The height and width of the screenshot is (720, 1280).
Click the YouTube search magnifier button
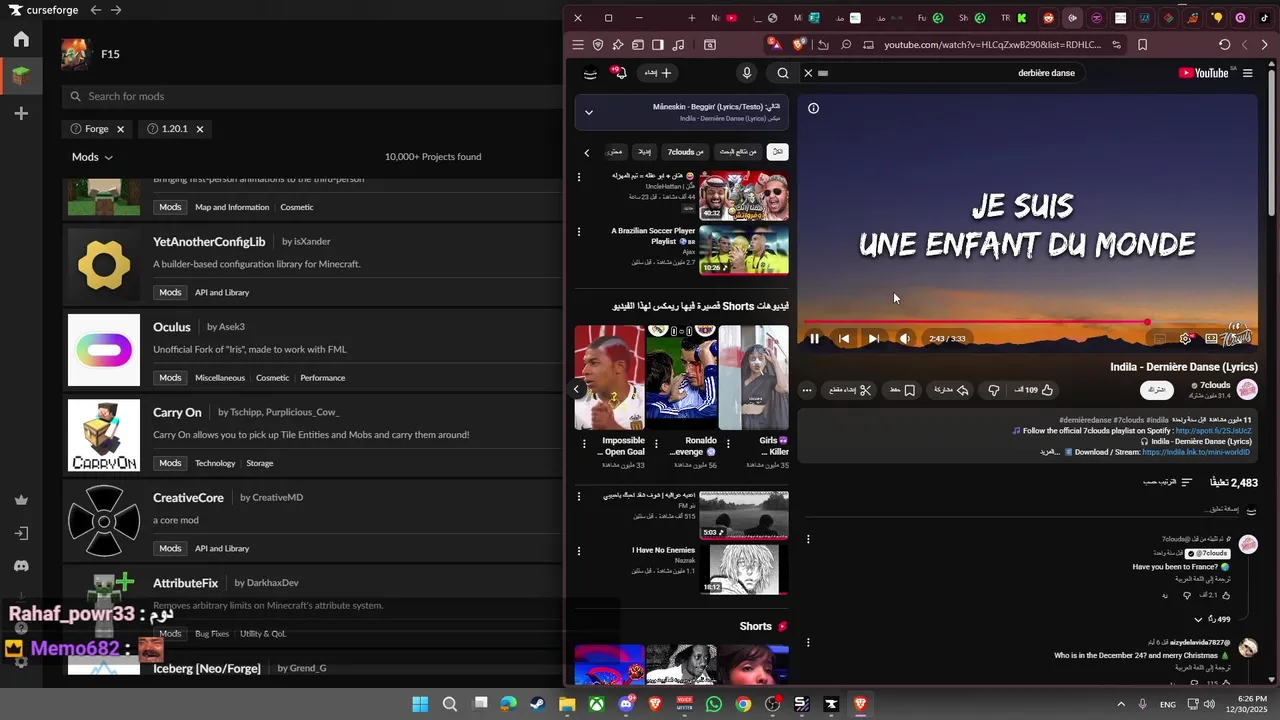pos(783,73)
